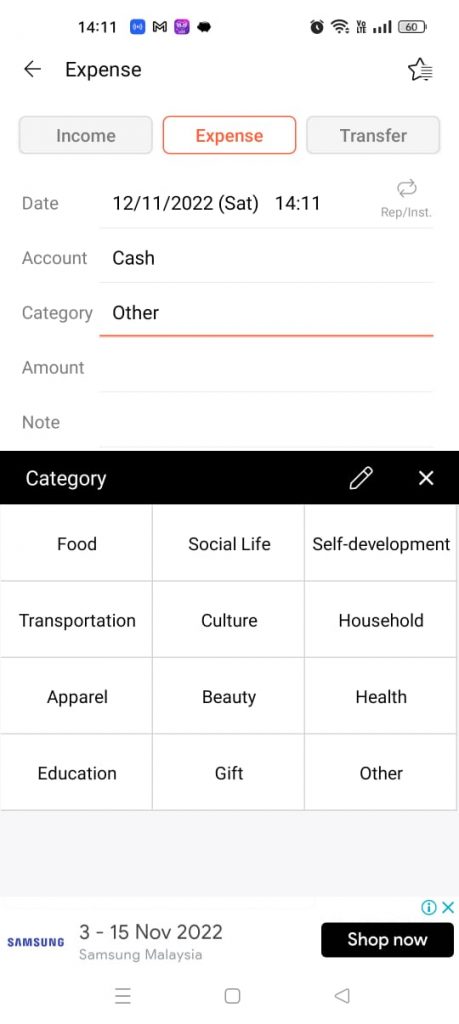
Task: Close the Category panel
Action: click(x=426, y=478)
